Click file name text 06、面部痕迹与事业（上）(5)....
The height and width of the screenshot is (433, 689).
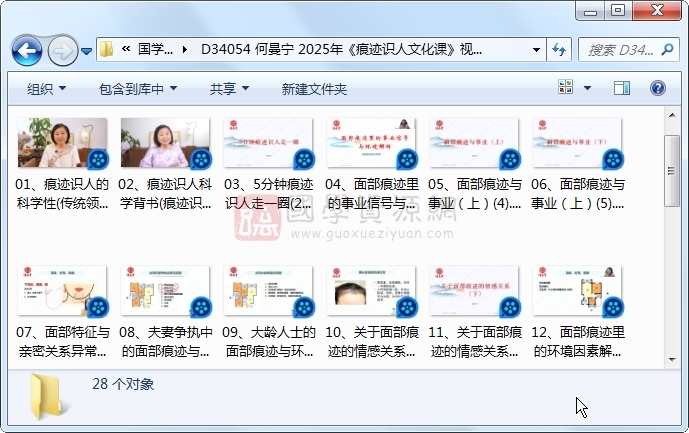pos(577,193)
